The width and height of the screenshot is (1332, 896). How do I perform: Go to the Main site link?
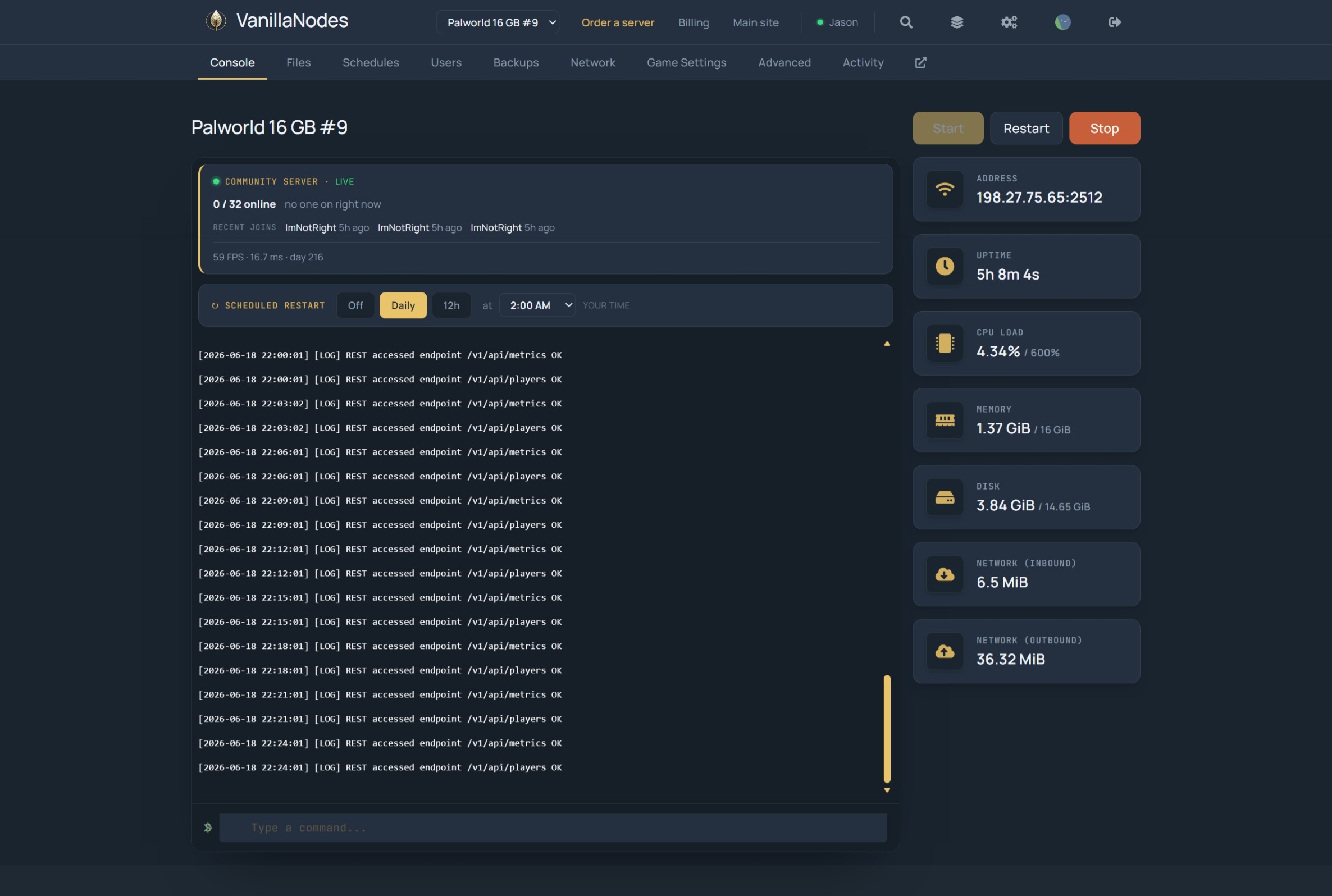(x=755, y=22)
